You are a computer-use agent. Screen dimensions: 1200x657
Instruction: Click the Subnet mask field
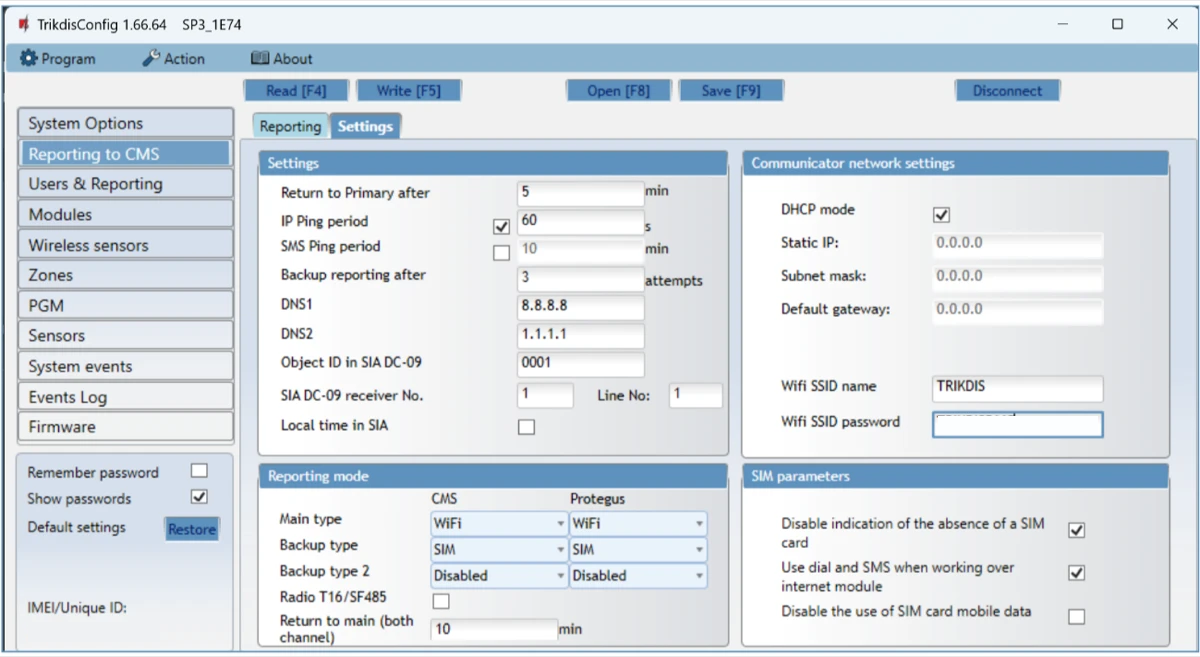[x=1018, y=277]
